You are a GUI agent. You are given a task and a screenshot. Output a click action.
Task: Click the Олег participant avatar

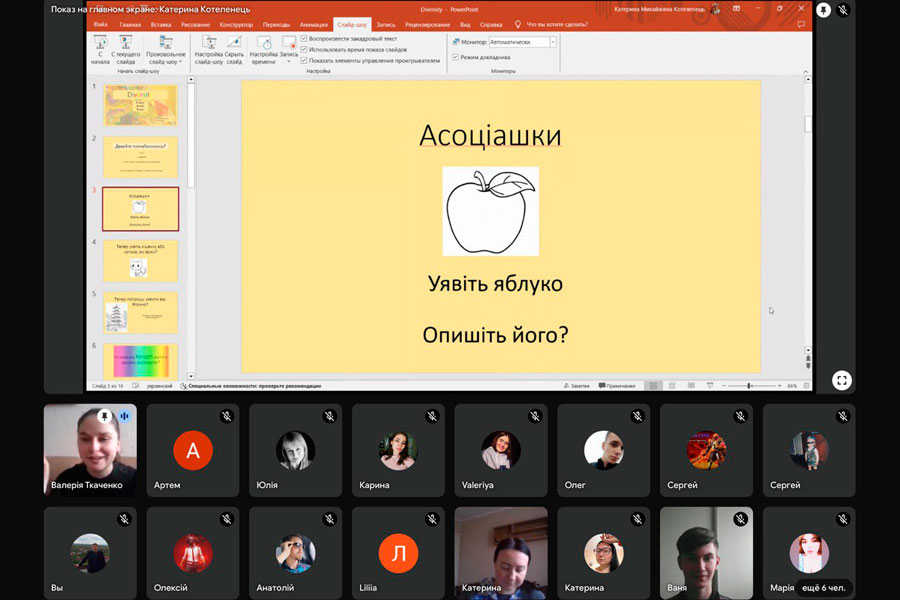[x=604, y=450]
